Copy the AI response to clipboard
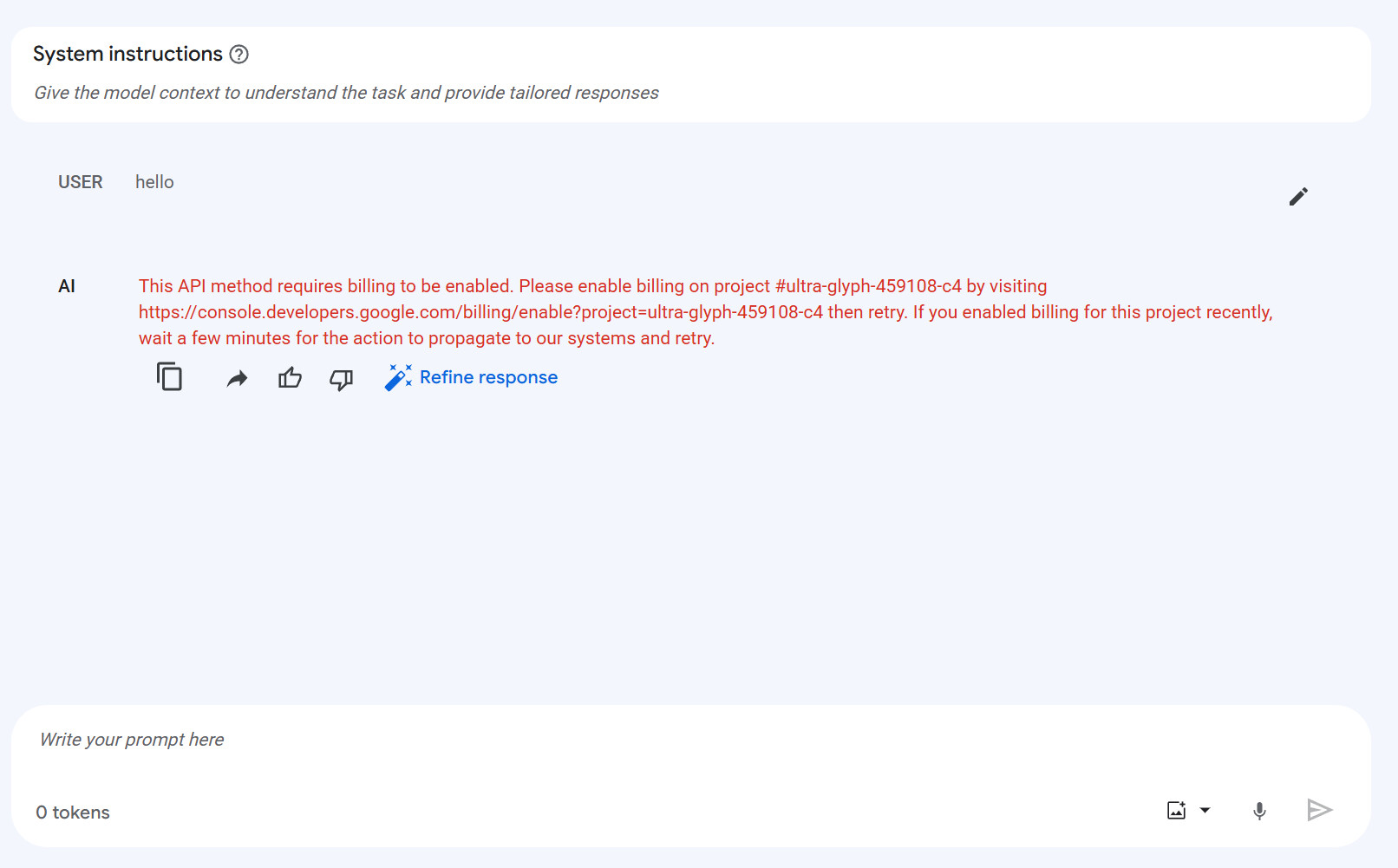 click(x=169, y=377)
